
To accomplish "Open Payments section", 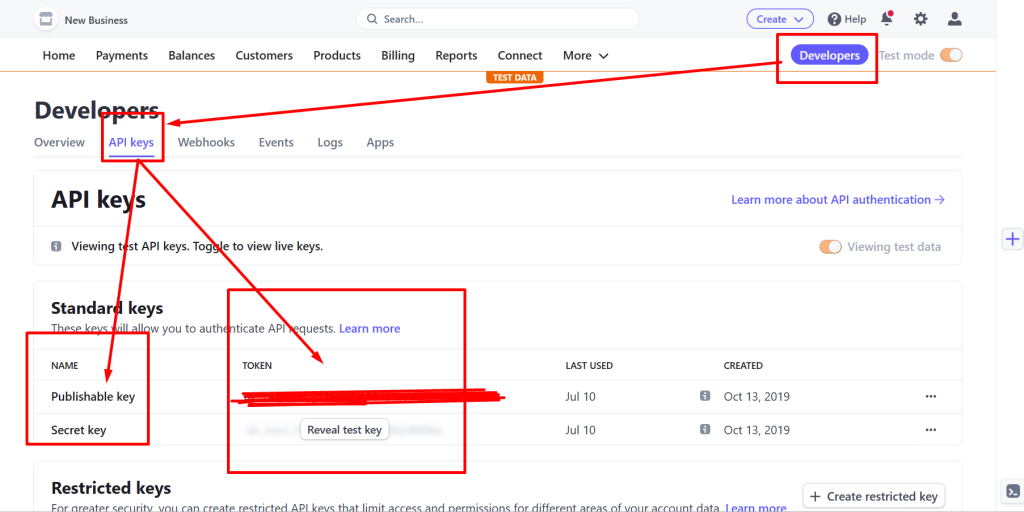I will pyautogui.click(x=122, y=56).
